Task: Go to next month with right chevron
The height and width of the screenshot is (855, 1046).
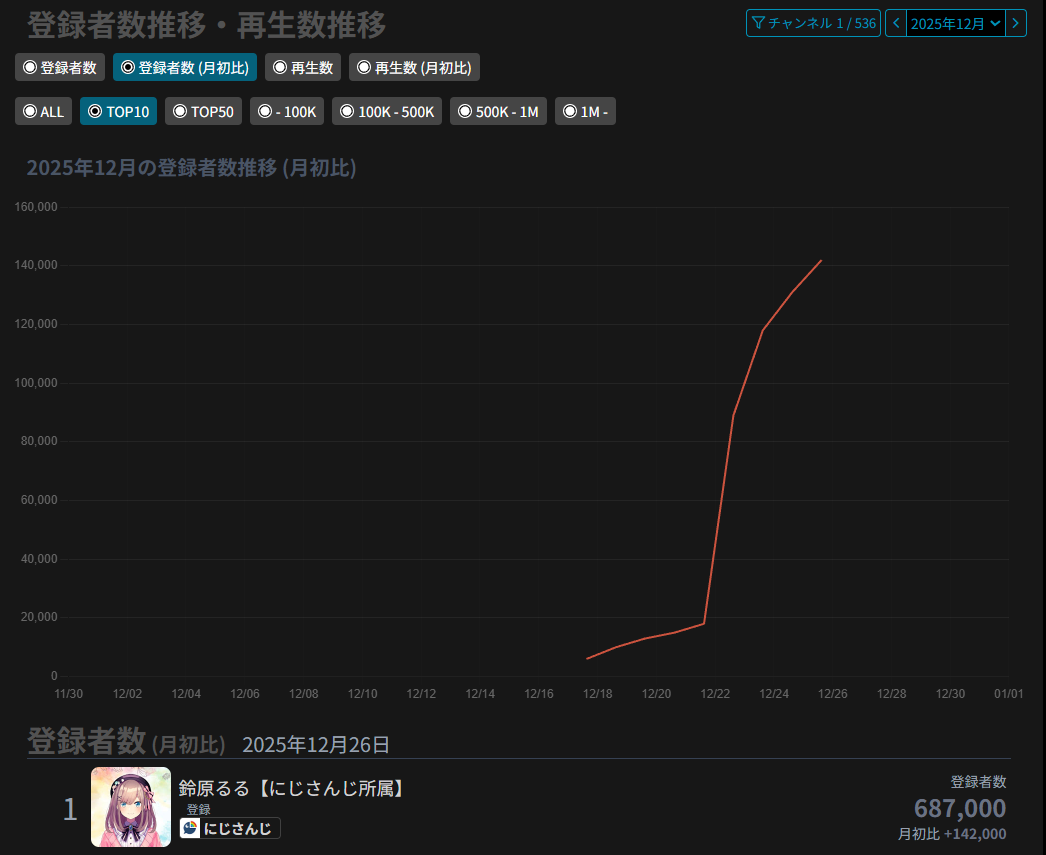Action: (x=1015, y=23)
